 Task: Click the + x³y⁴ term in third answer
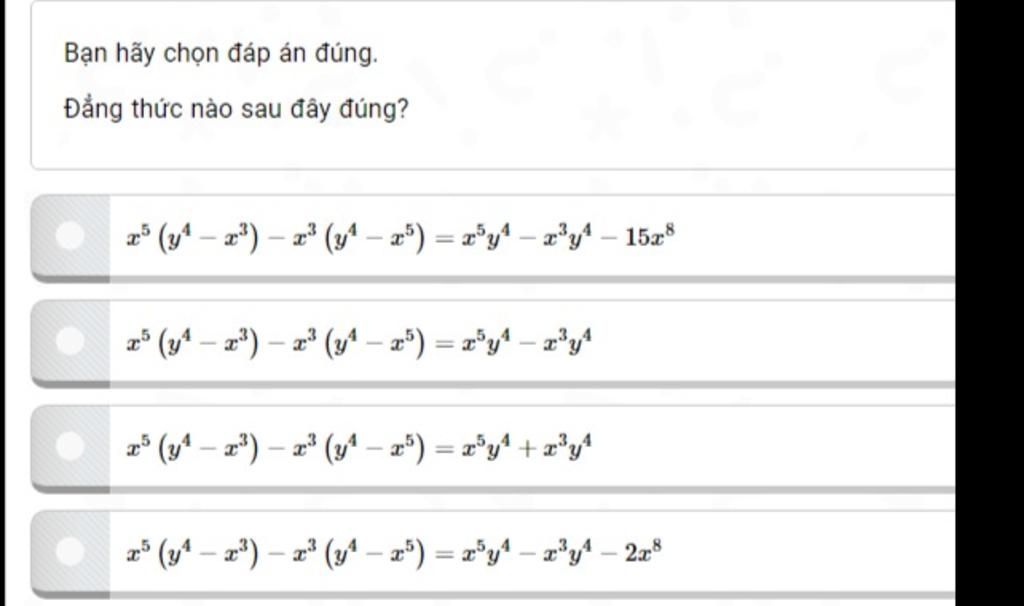tap(556, 447)
